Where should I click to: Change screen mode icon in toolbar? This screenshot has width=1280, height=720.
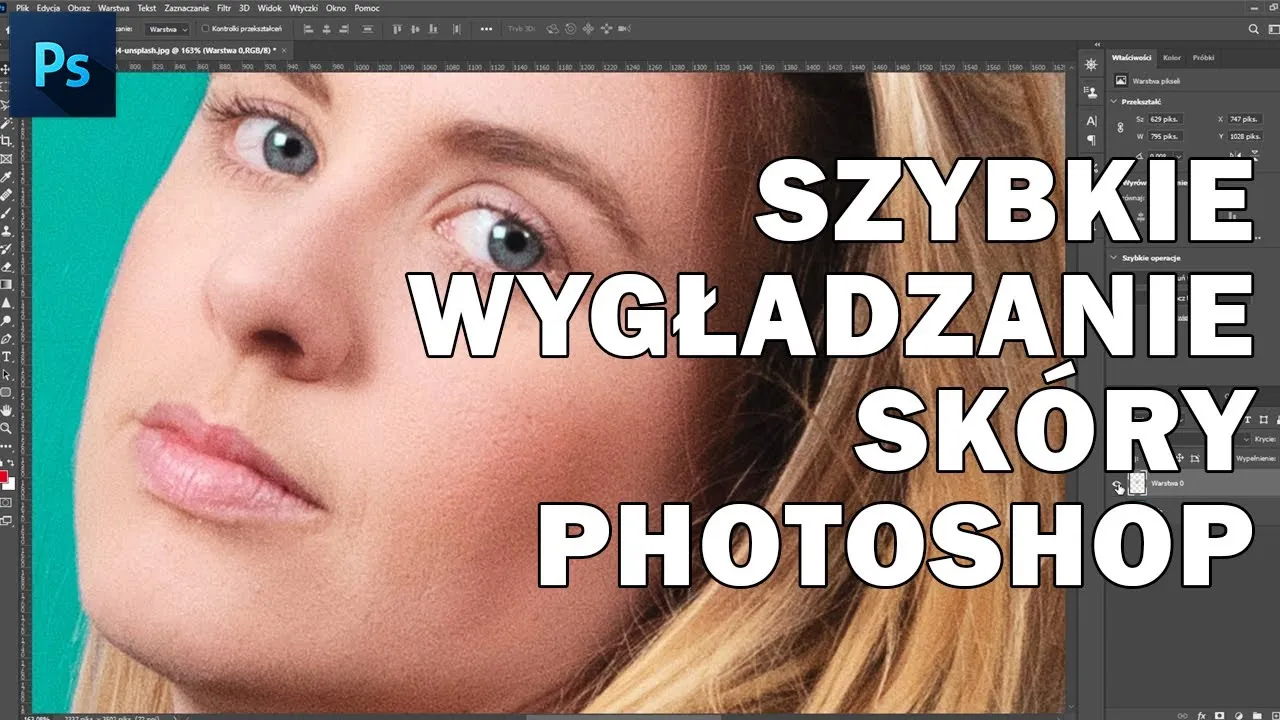tap(6, 520)
